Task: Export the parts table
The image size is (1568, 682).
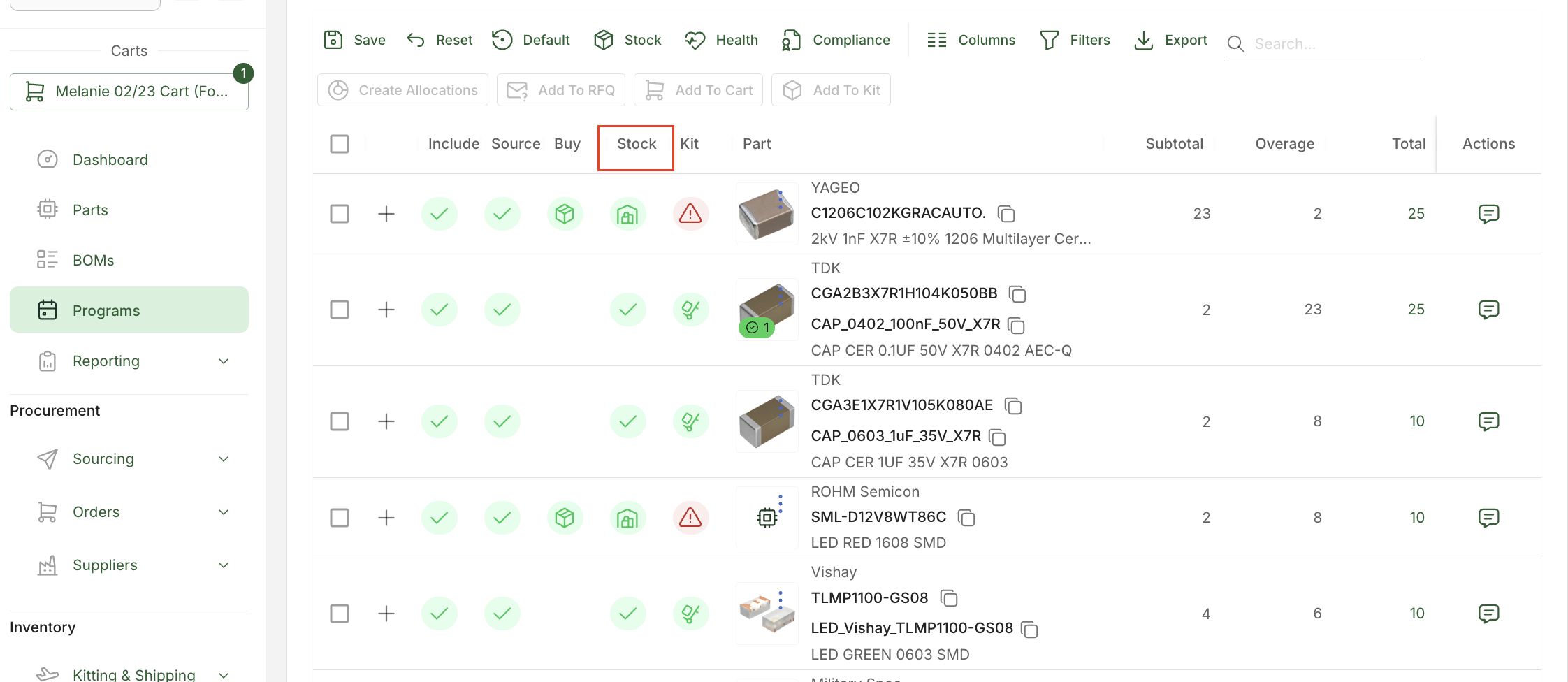Action: pos(1170,40)
